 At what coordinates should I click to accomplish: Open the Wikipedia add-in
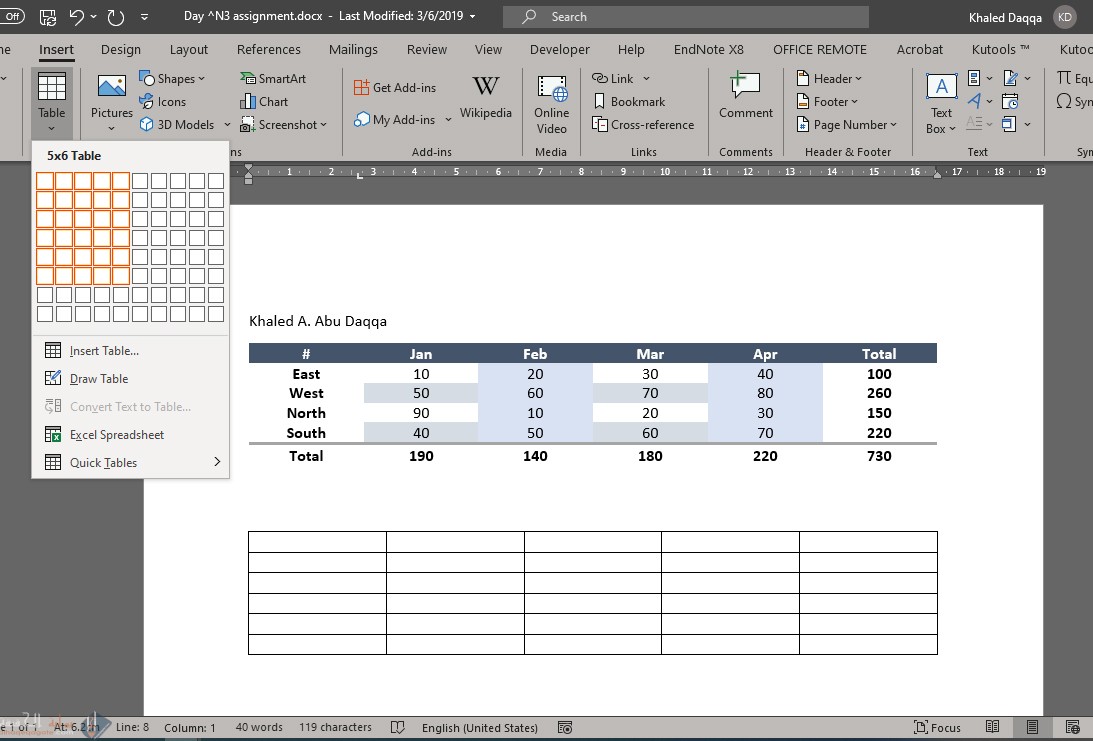pos(485,97)
